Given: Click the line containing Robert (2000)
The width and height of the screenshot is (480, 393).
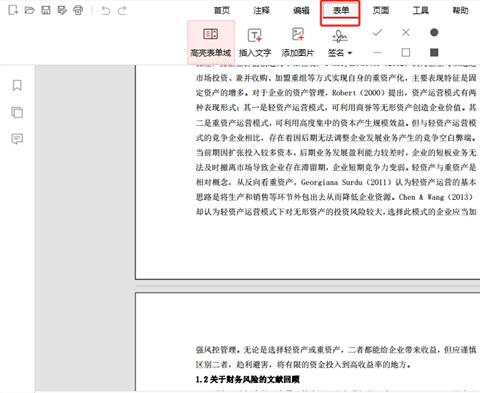Looking at the screenshot, I should click(x=336, y=93).
